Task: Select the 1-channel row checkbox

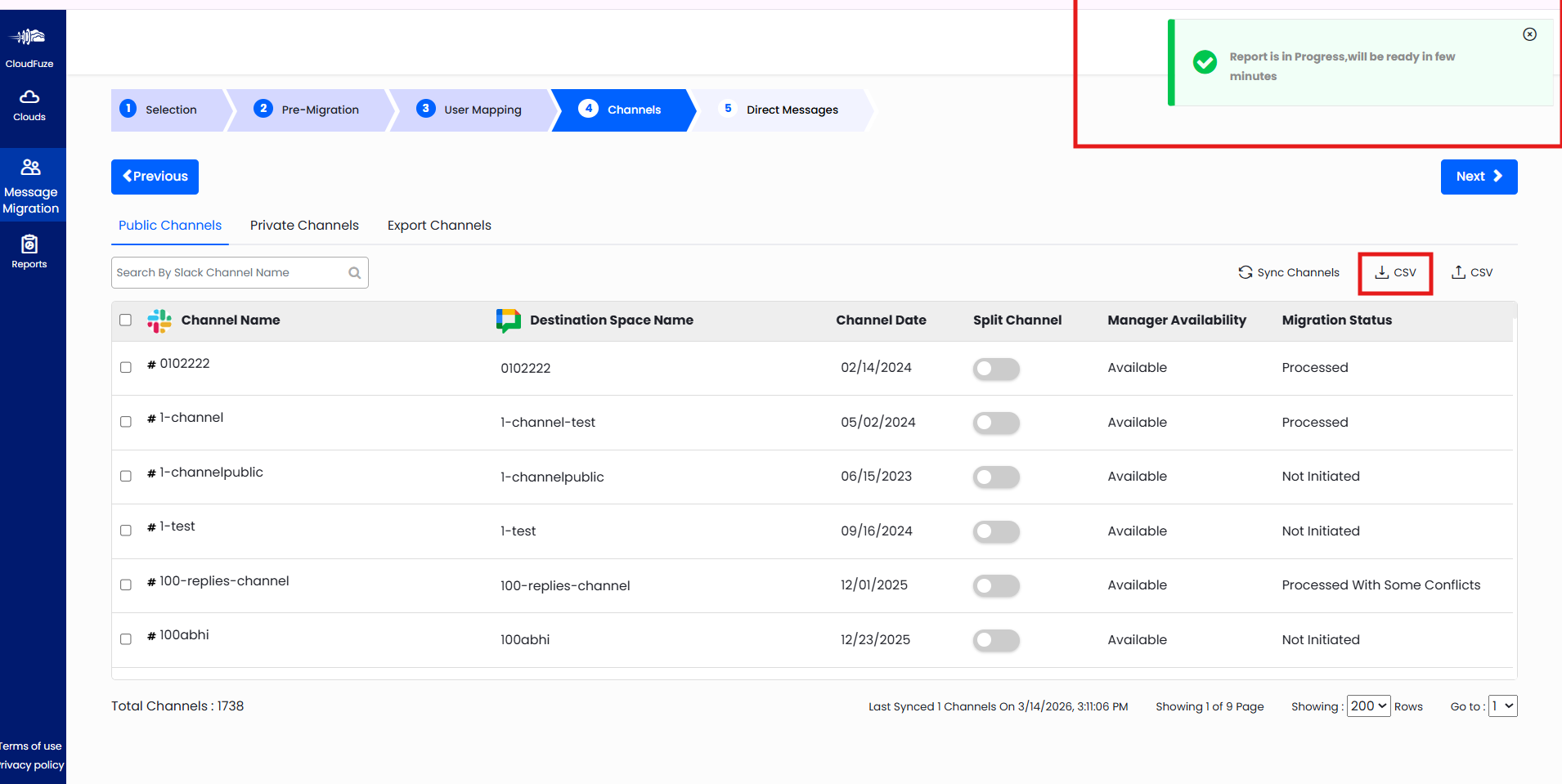Action: pyautogui.click(x=126, y=422)
